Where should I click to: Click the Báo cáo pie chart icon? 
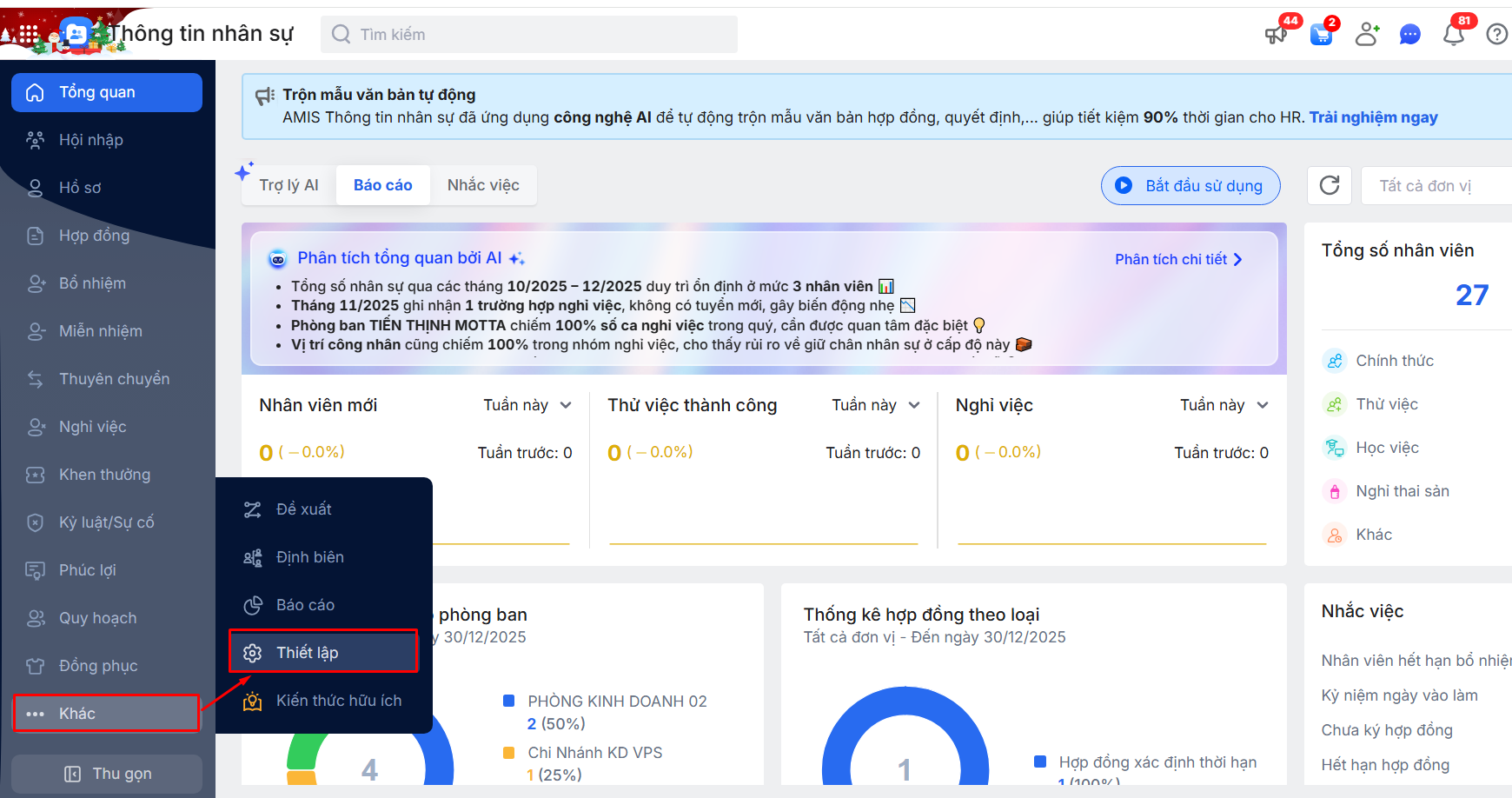pos(253,605)
